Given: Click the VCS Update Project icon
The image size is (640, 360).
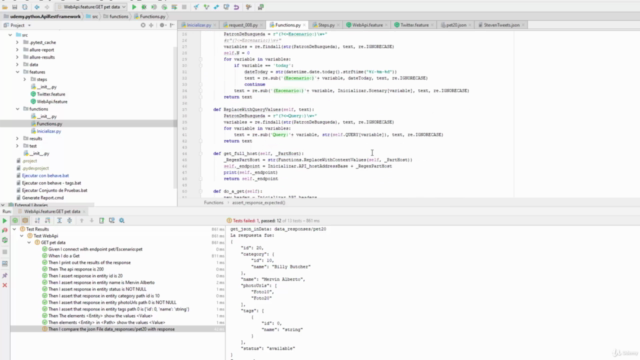Looking at the screenshot, I should click(x=196, y=7).
